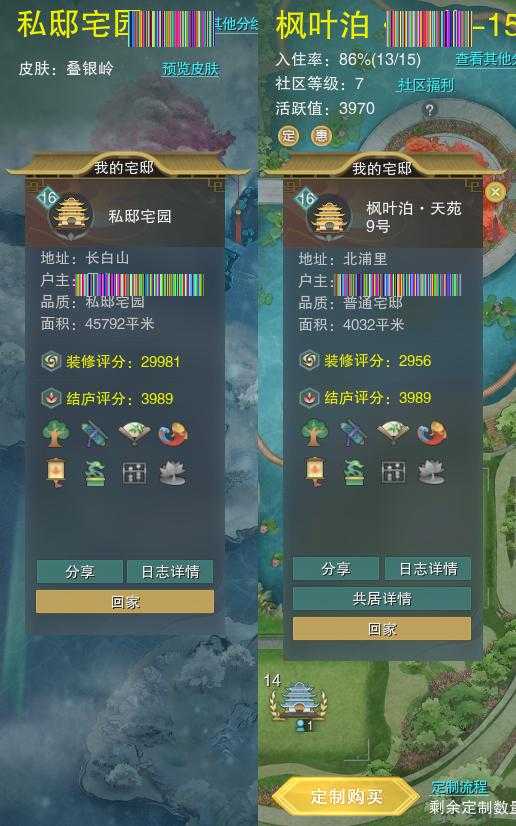
Task: Open the 定制流程 link
Action: [459, 787]
